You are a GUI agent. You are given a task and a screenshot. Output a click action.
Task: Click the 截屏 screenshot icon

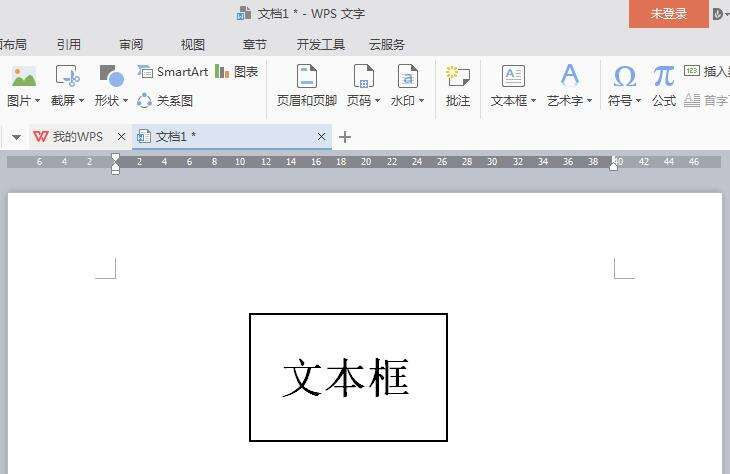(x=68, y=76)
